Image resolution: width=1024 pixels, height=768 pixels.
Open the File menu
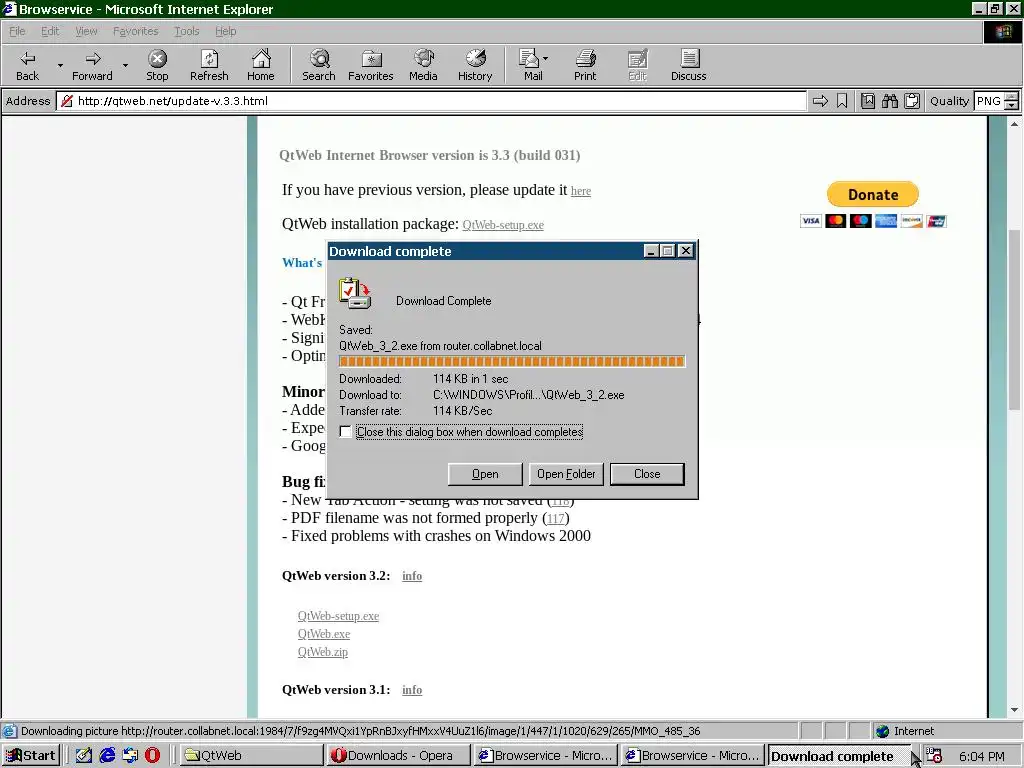point(17,31)
